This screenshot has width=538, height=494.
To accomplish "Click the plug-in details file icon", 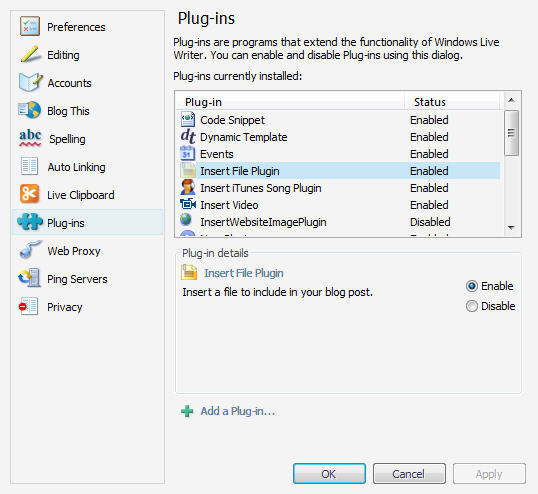I will click(189, 272).
